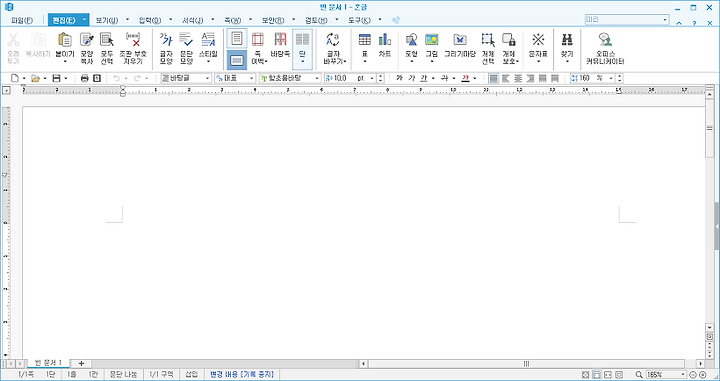Open the Format (서식) menu
The height and width of the screenshot is (381, 720).
coord(192,20)
